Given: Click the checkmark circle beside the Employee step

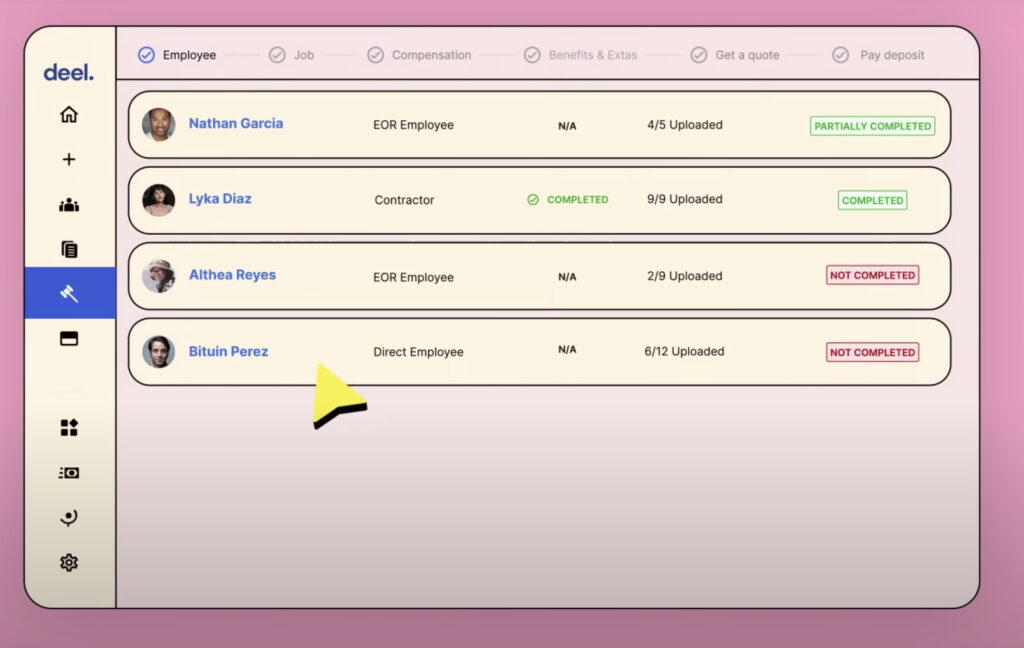Looking at the screenshot, I should tap(147, 55).
